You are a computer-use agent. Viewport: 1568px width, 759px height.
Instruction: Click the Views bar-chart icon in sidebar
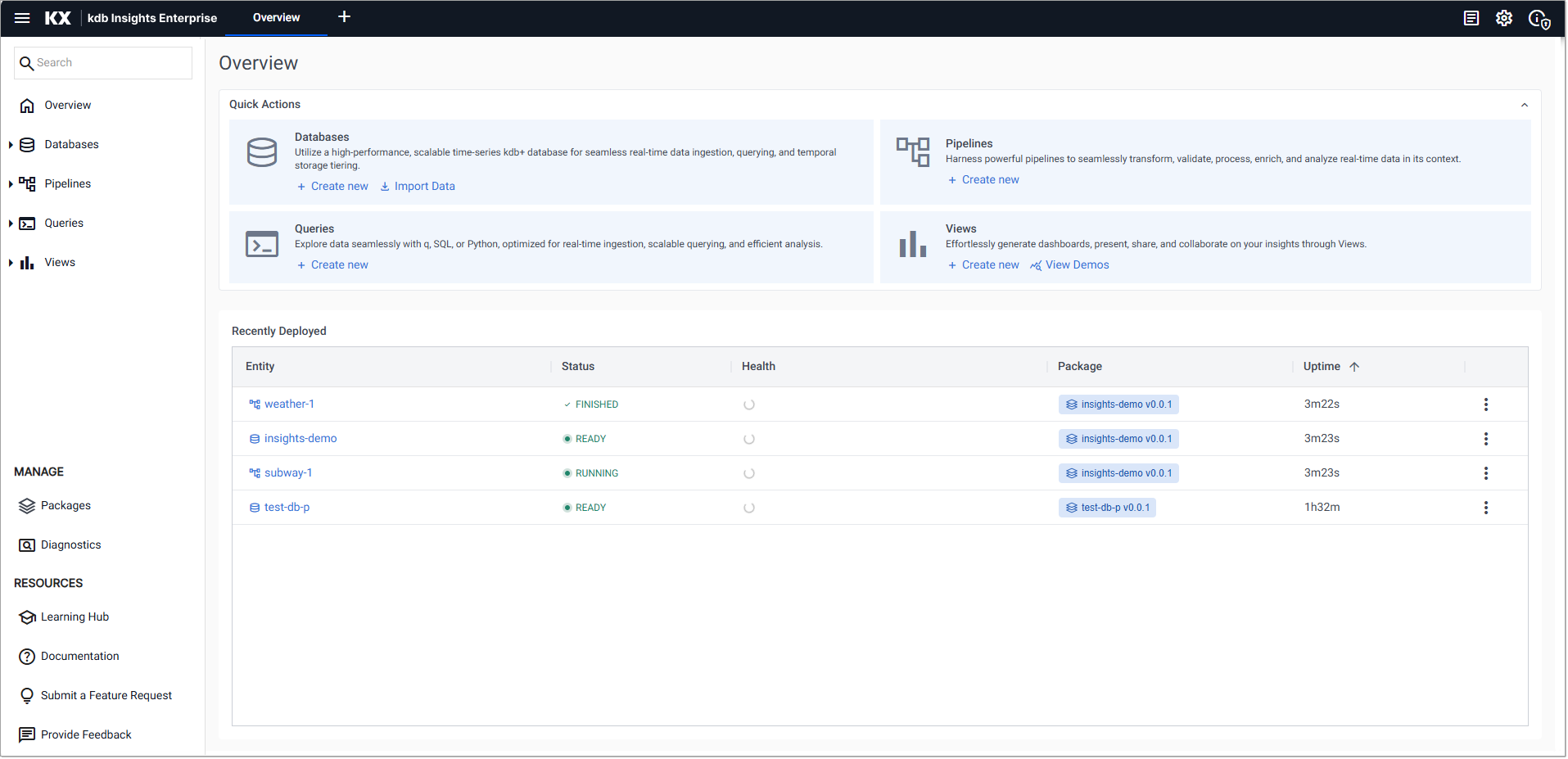27,262
